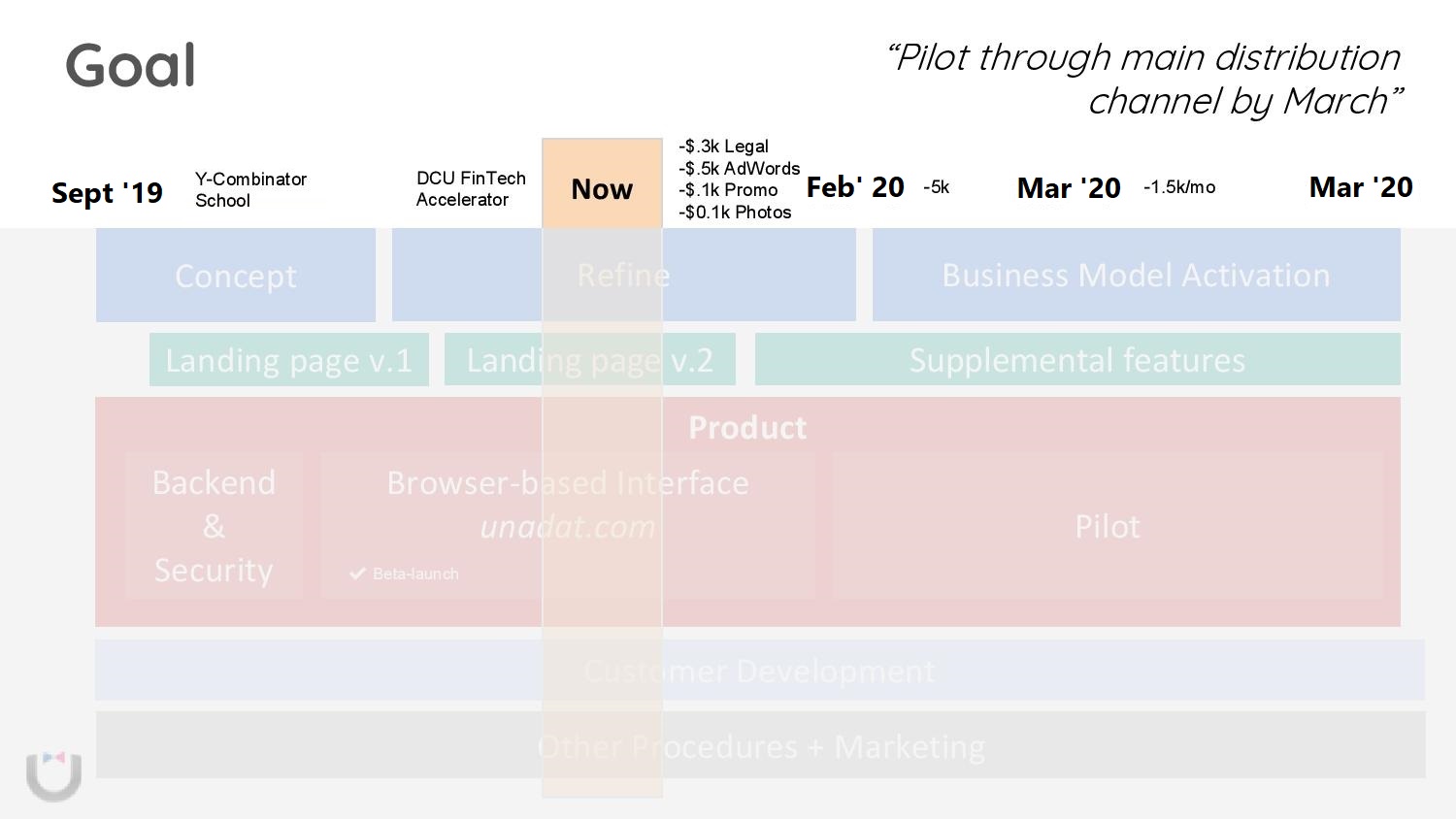This screenshot has height=819, width=1456.
Task: Click the Beta-launch checkmark icon
Action: [357, 573]
